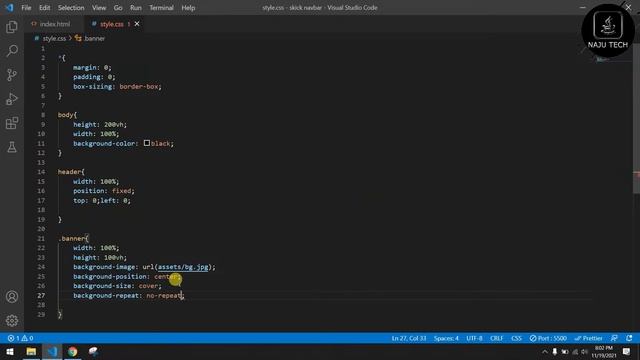
Task: Open the Help menu
Action: coord(188,8)
